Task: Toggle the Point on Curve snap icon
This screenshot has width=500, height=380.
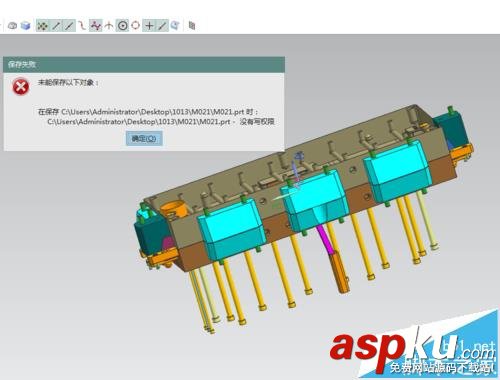Action: (x=162, y=26)
